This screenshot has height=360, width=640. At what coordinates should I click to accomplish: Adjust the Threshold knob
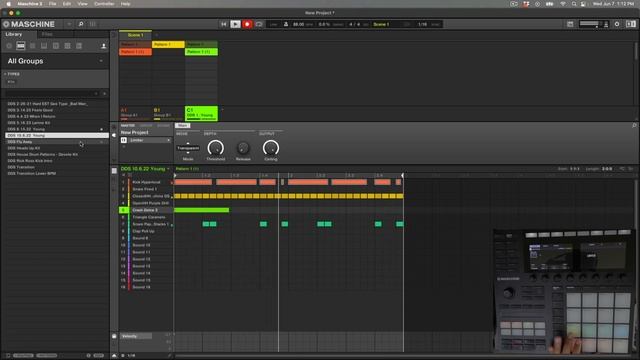(x=216, y=148)
